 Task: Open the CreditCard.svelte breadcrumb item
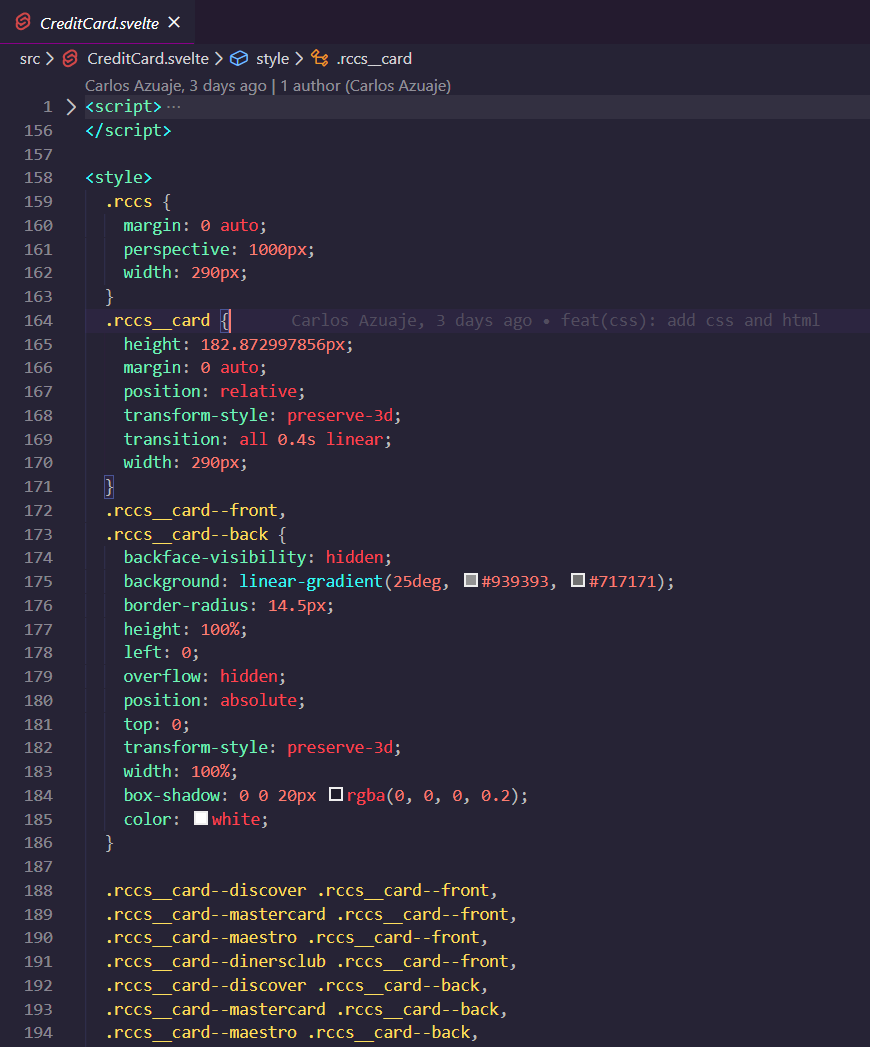(x=148, y=59)
